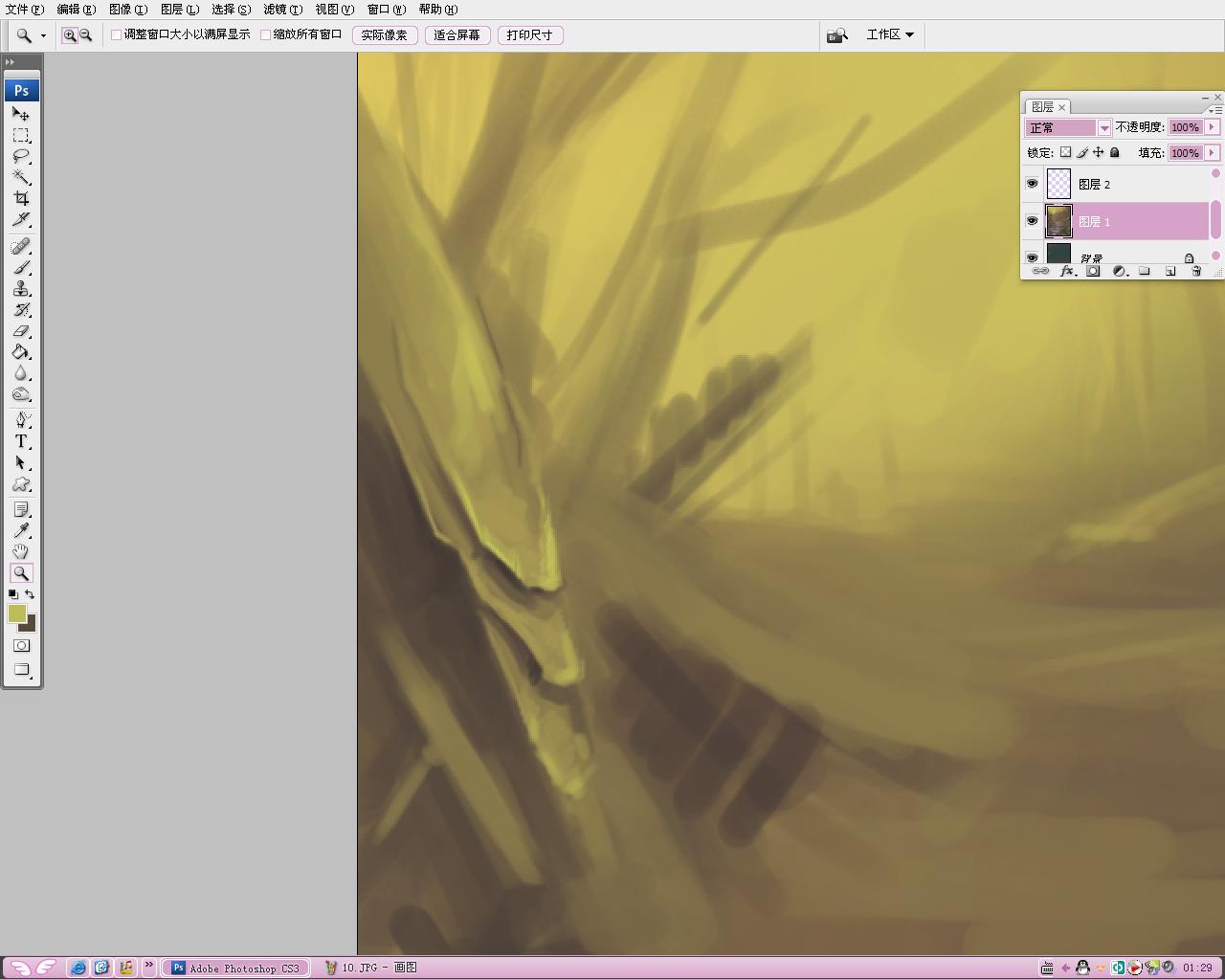Select the Custom Shape tool

(x=21, y=483)
